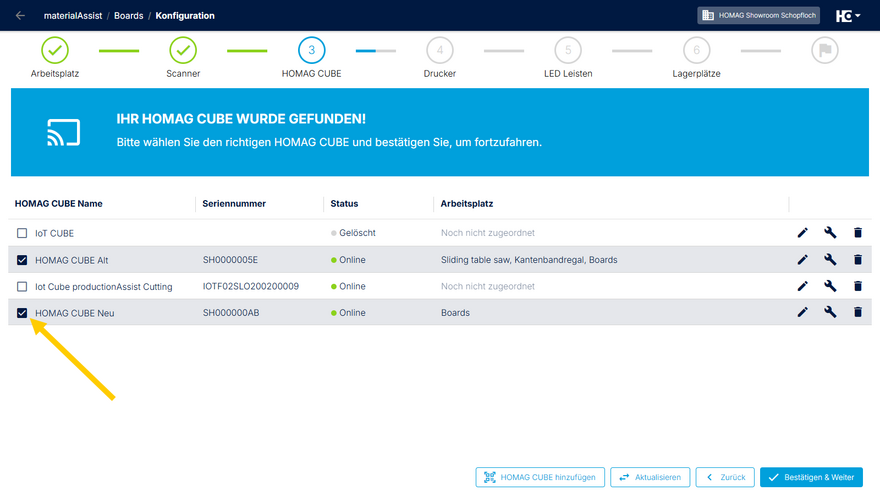This screenshot has height=496, width=880.
Task: Edit the IoT CUBE row
Action: [x=803, y=233]
